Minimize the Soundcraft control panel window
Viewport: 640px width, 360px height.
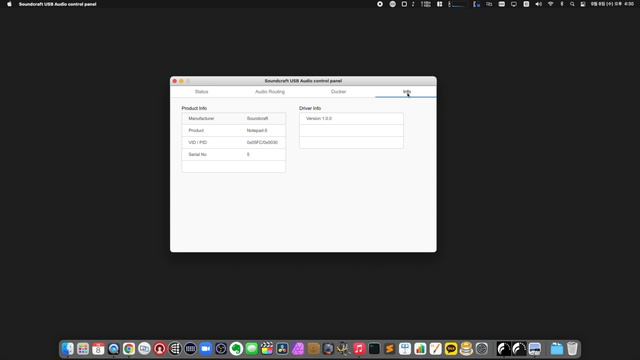[x=181, y=81]
